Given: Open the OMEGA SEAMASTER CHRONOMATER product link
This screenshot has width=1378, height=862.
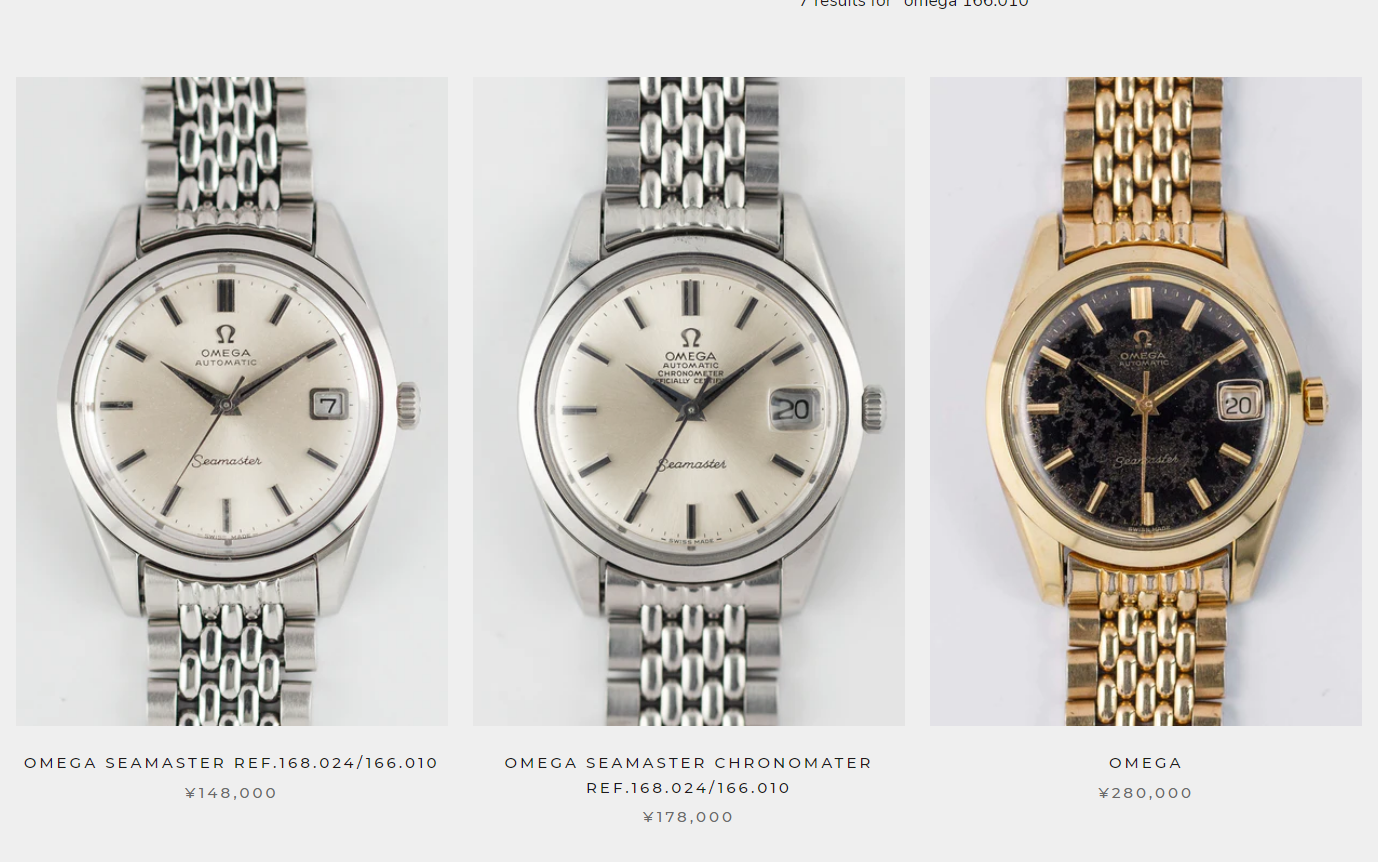Looking at the screenshot, I should 689,775.
